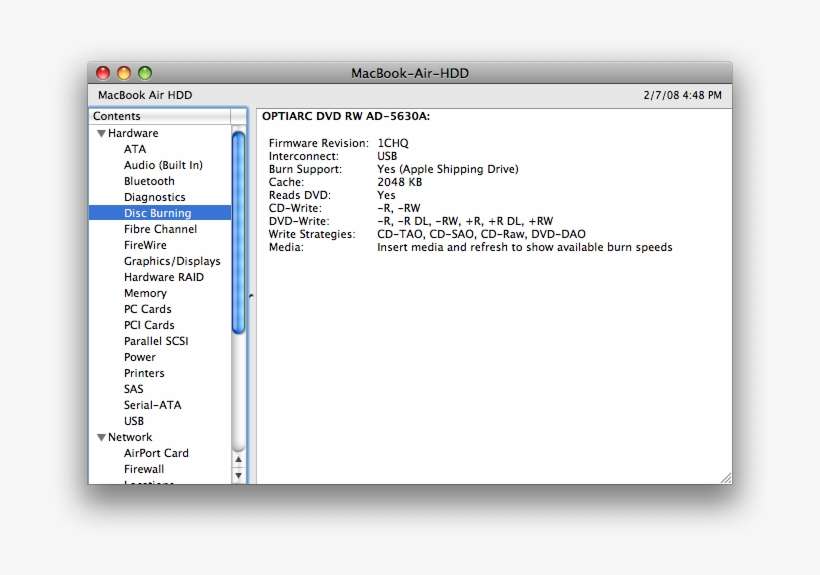Collapse the Network disclosure triangle
This screenshot has width=820, height=575.
101,437
